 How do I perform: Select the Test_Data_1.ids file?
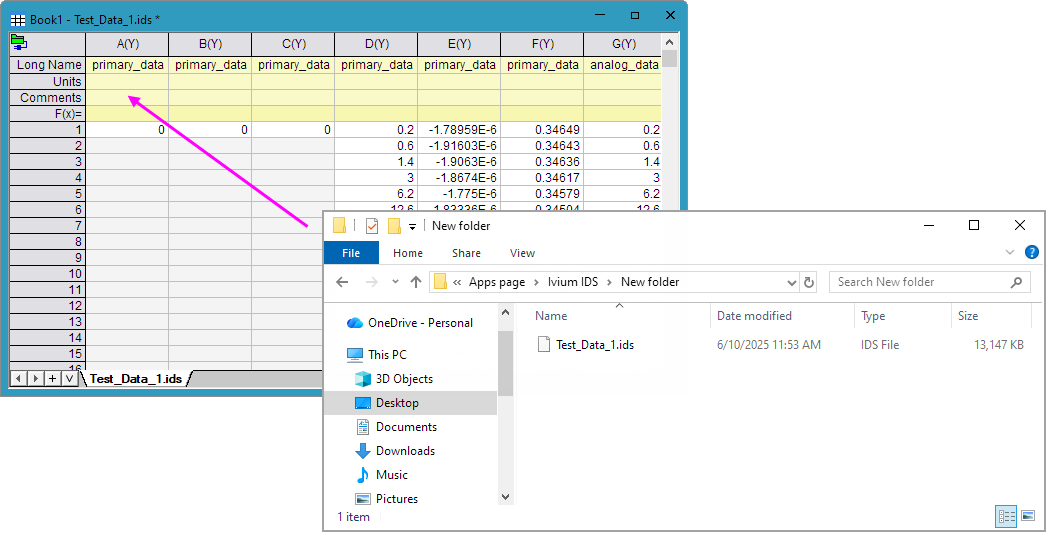pos(594,345)
